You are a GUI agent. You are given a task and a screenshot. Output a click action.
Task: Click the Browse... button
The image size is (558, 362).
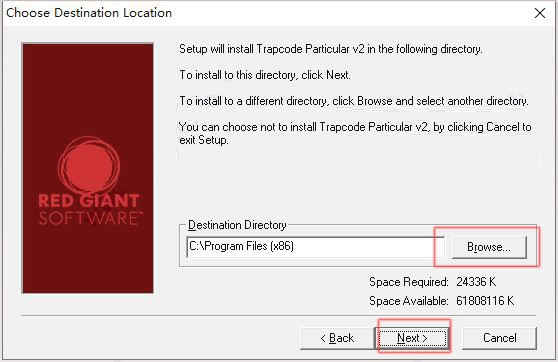[x=489, y=247]
